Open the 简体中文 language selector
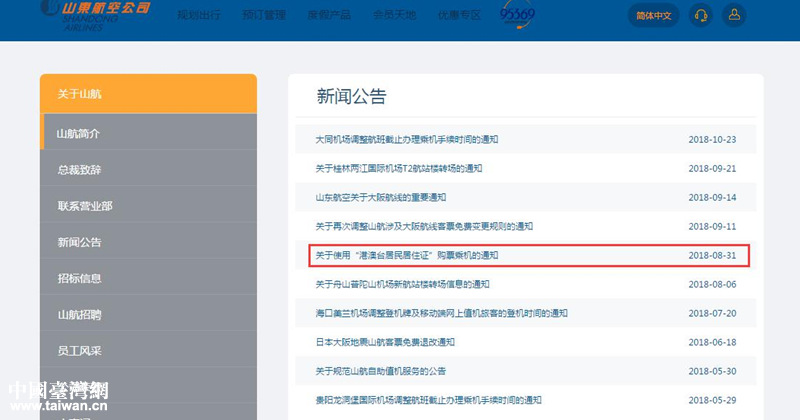This screenshot has width=800, height=420. coord(654,15)
